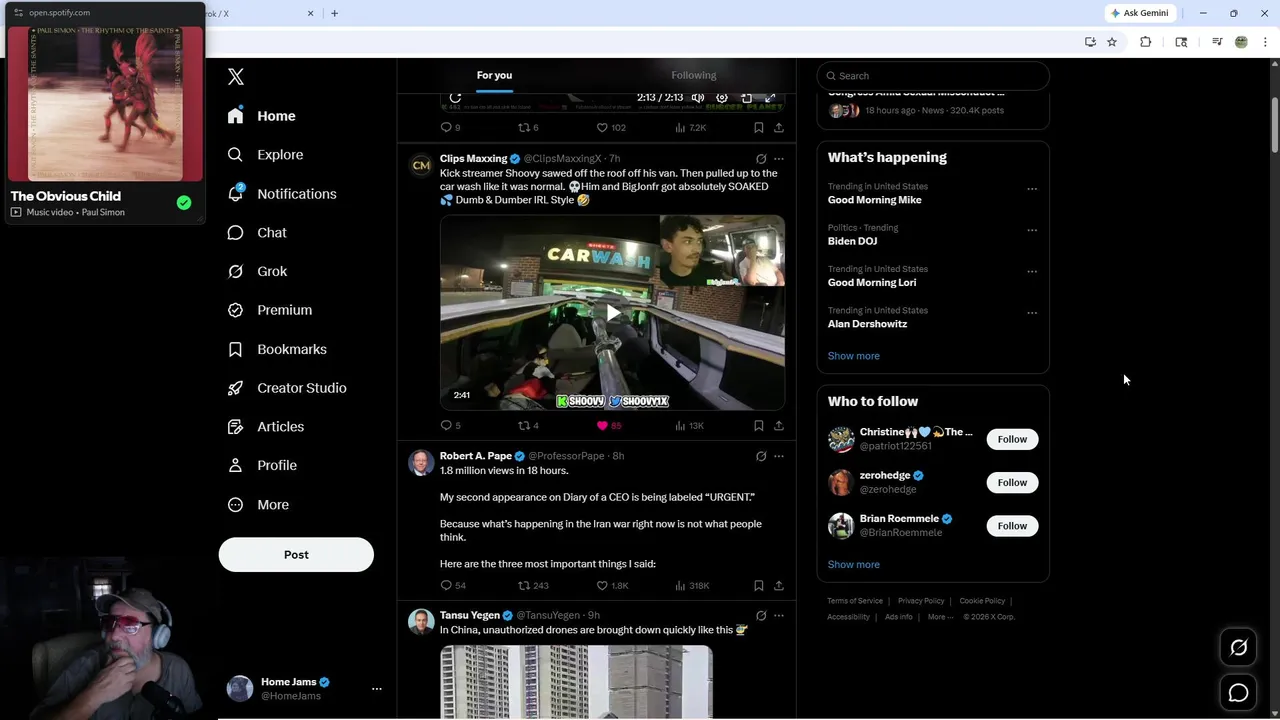The width and height of the screenshot is (1280, 720).
Task: Open Clips Maxxing profile avatar
Action: (421, 165)
